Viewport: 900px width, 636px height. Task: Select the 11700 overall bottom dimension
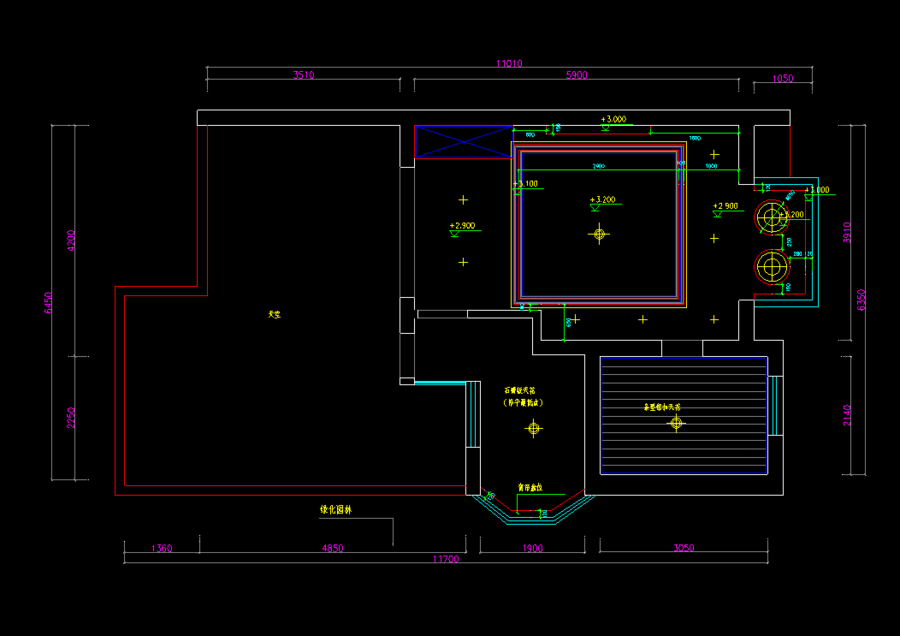[x=445, y=559]
